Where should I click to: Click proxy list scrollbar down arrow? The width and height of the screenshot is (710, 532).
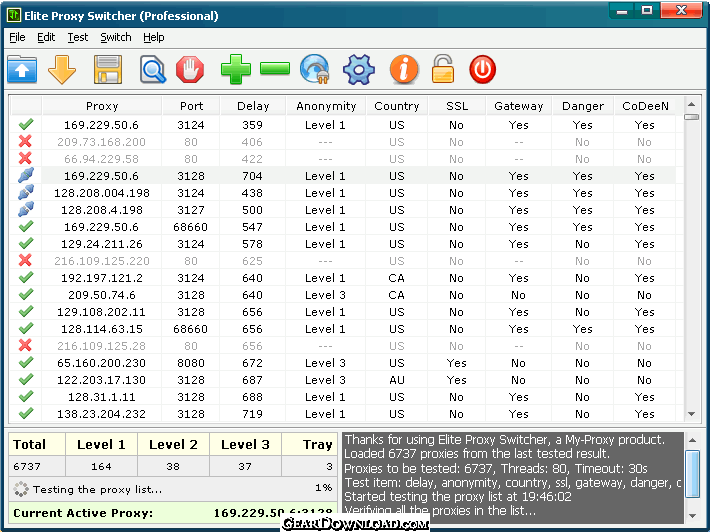coord(691,414)
